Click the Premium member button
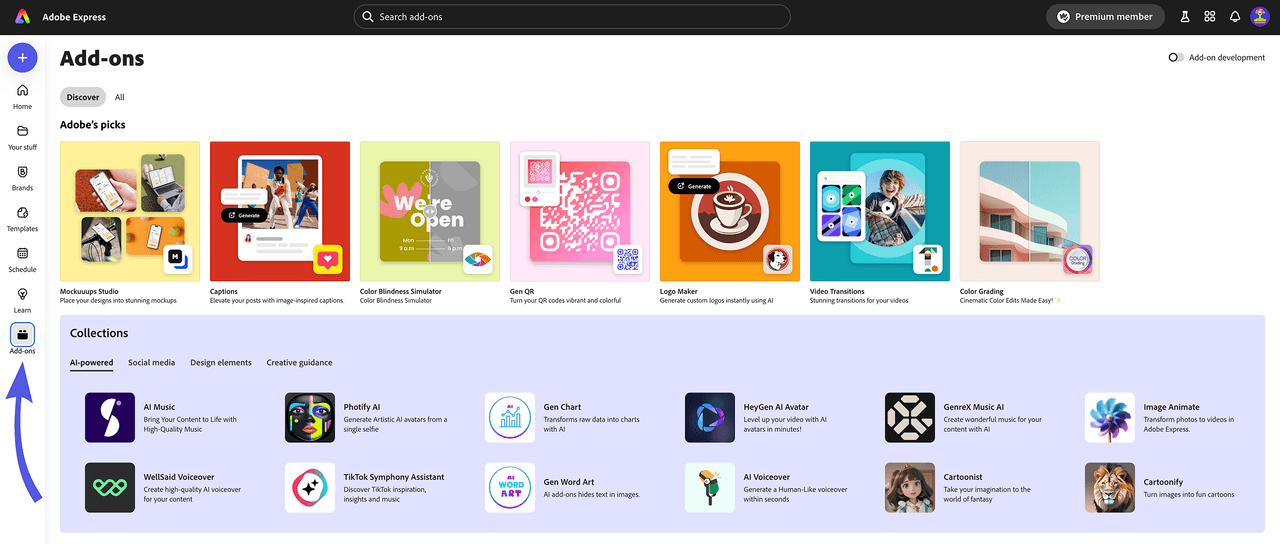This screenshot has width=1280, height=544. (1105, 17)
